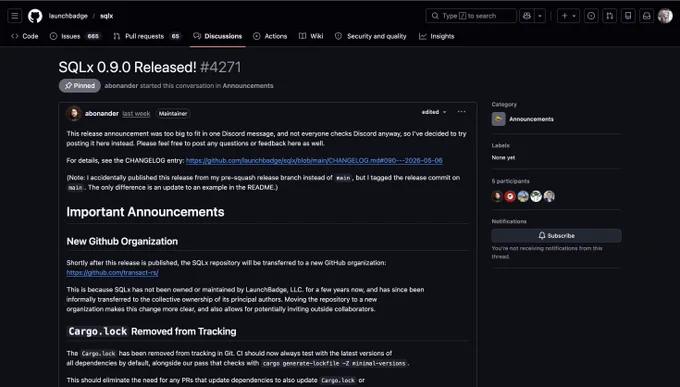Switch to the Wiki tab
This screenshot has height=387, width=680.
(x=311, y=36)
